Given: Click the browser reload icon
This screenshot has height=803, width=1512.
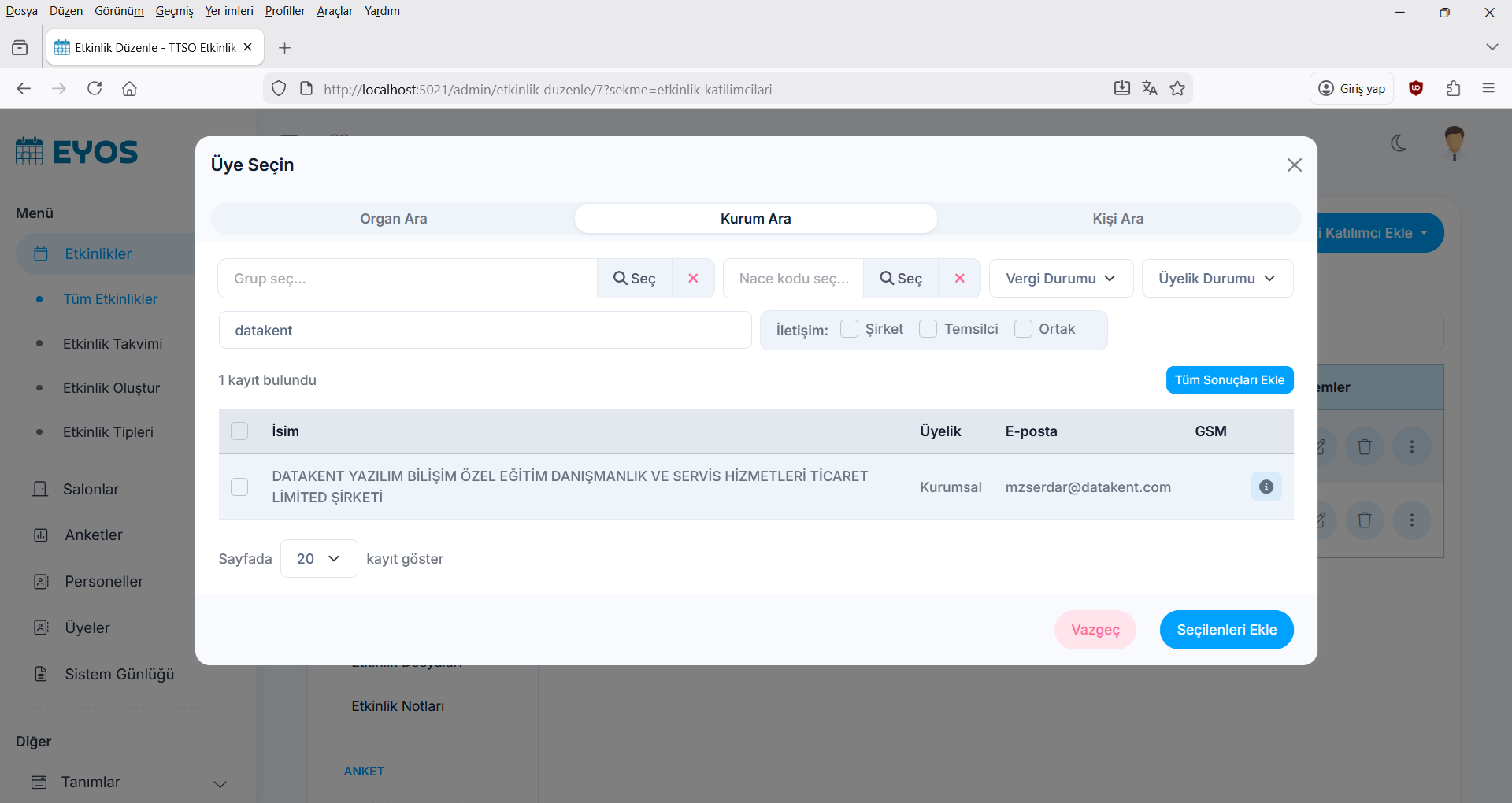Looking at the screenshot, I should [94, 89].
